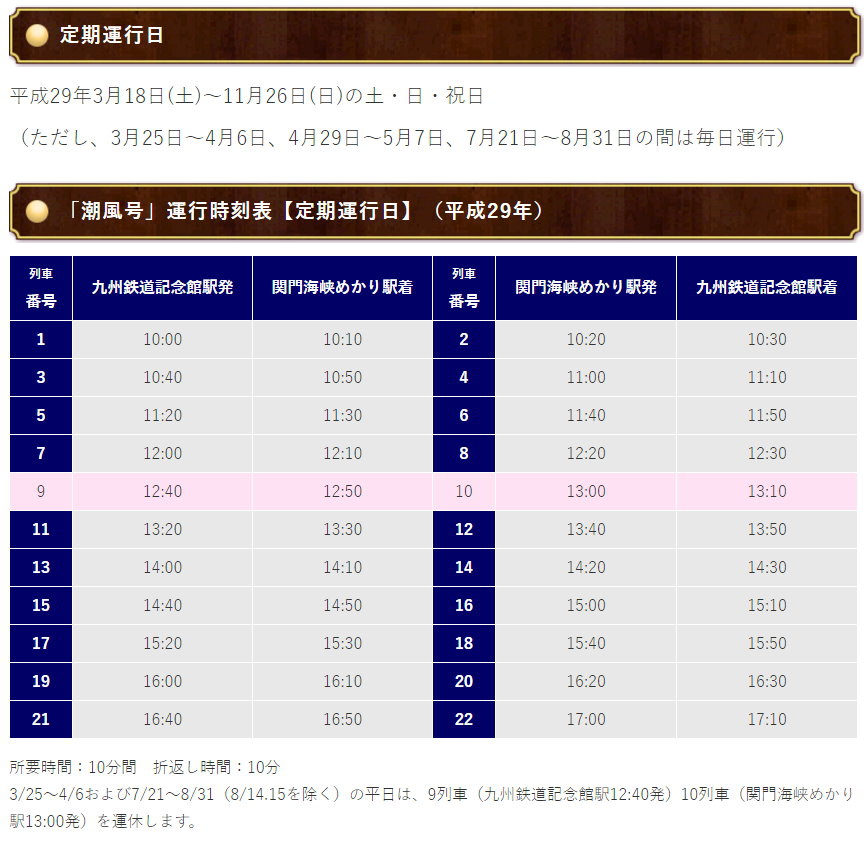Image resolution: width=868 pixels, height=845 pixels.
Task: Click the 11:20 departure time
Action: click(x=162, y=415)
